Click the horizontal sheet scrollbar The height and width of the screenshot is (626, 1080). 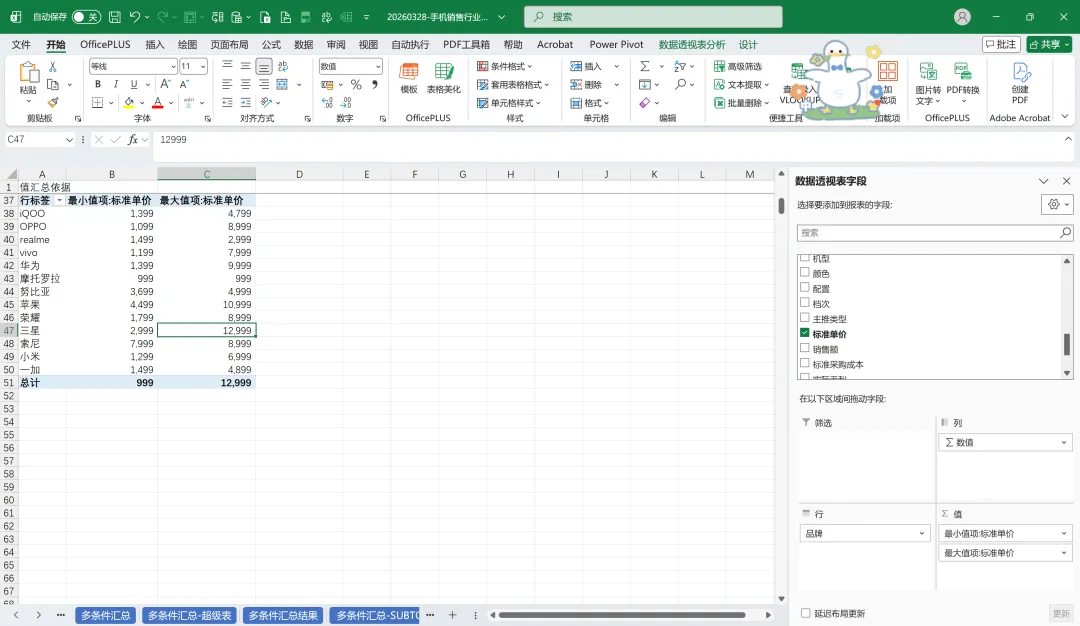pos(621,615)
